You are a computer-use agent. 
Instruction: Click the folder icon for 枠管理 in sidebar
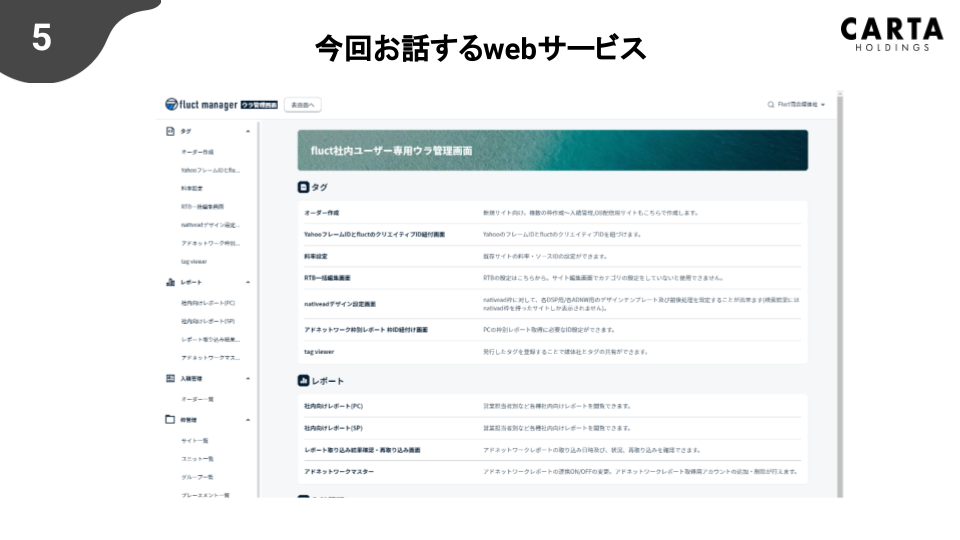coord(170,419)
